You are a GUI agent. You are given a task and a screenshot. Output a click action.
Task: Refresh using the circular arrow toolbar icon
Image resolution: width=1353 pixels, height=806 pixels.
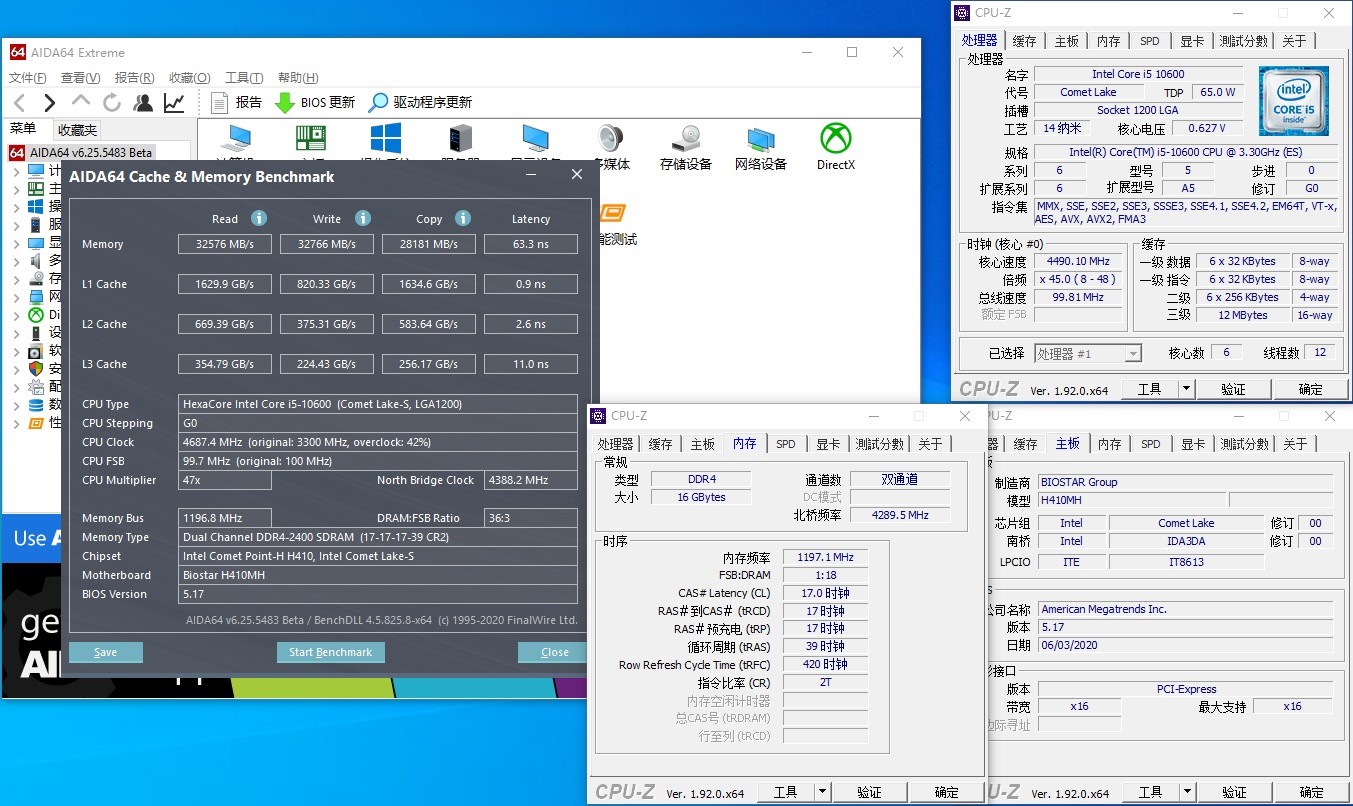pyautogui.click(x=112, y=102)
